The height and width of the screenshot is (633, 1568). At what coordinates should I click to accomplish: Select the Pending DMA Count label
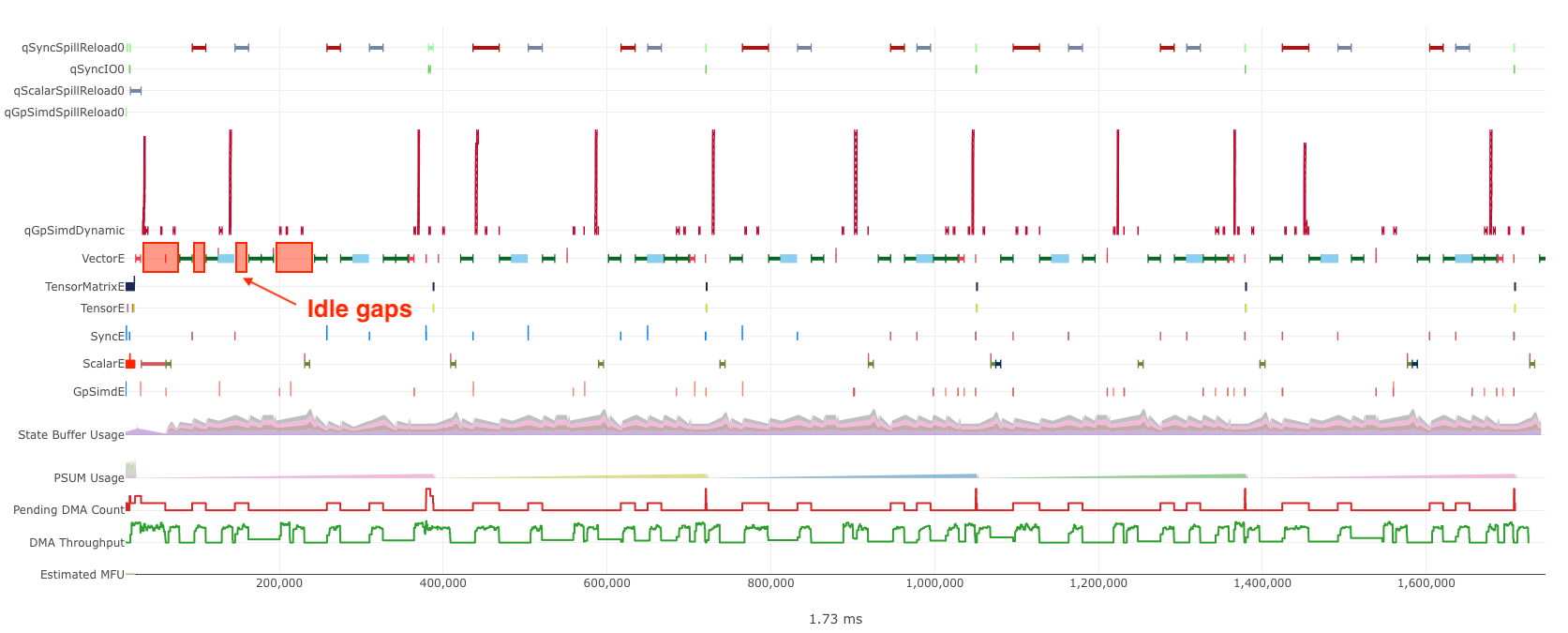[68, 510]
